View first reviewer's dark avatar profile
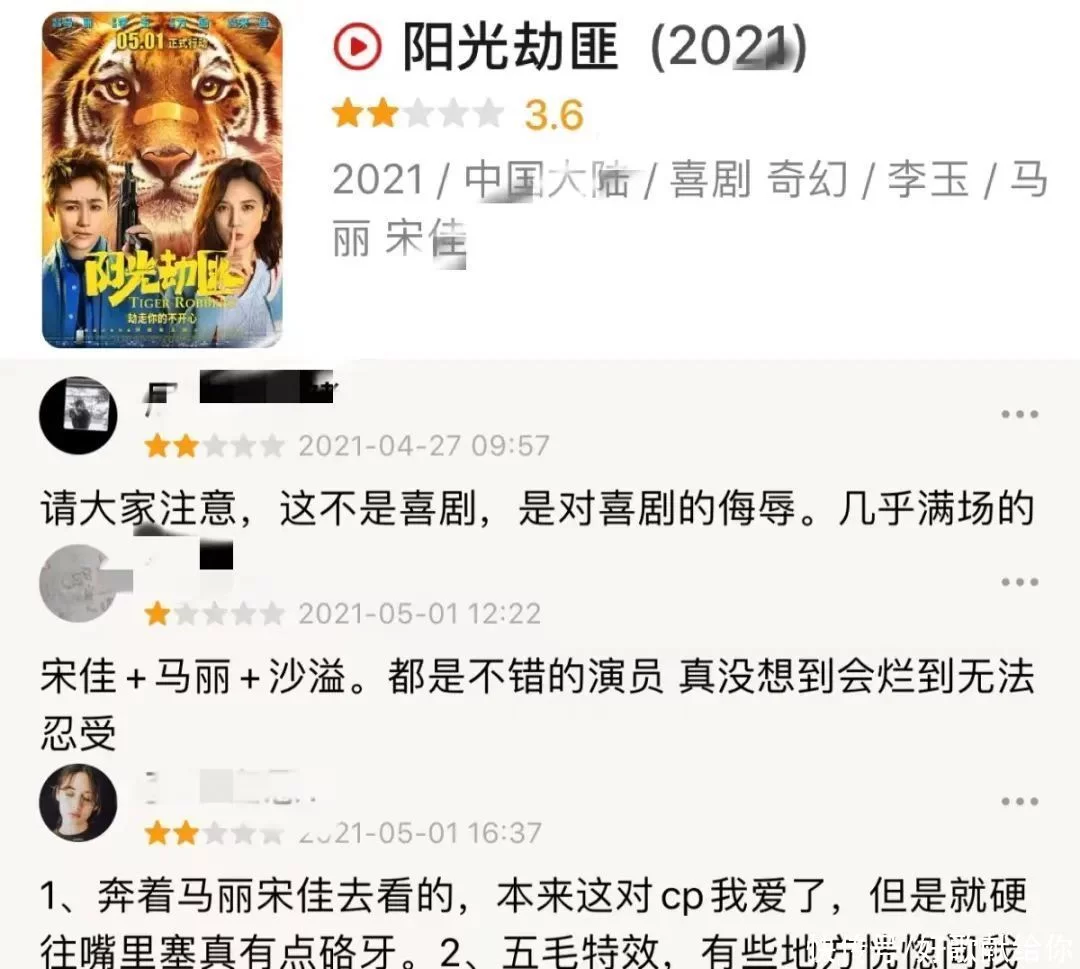 point(79,415)
